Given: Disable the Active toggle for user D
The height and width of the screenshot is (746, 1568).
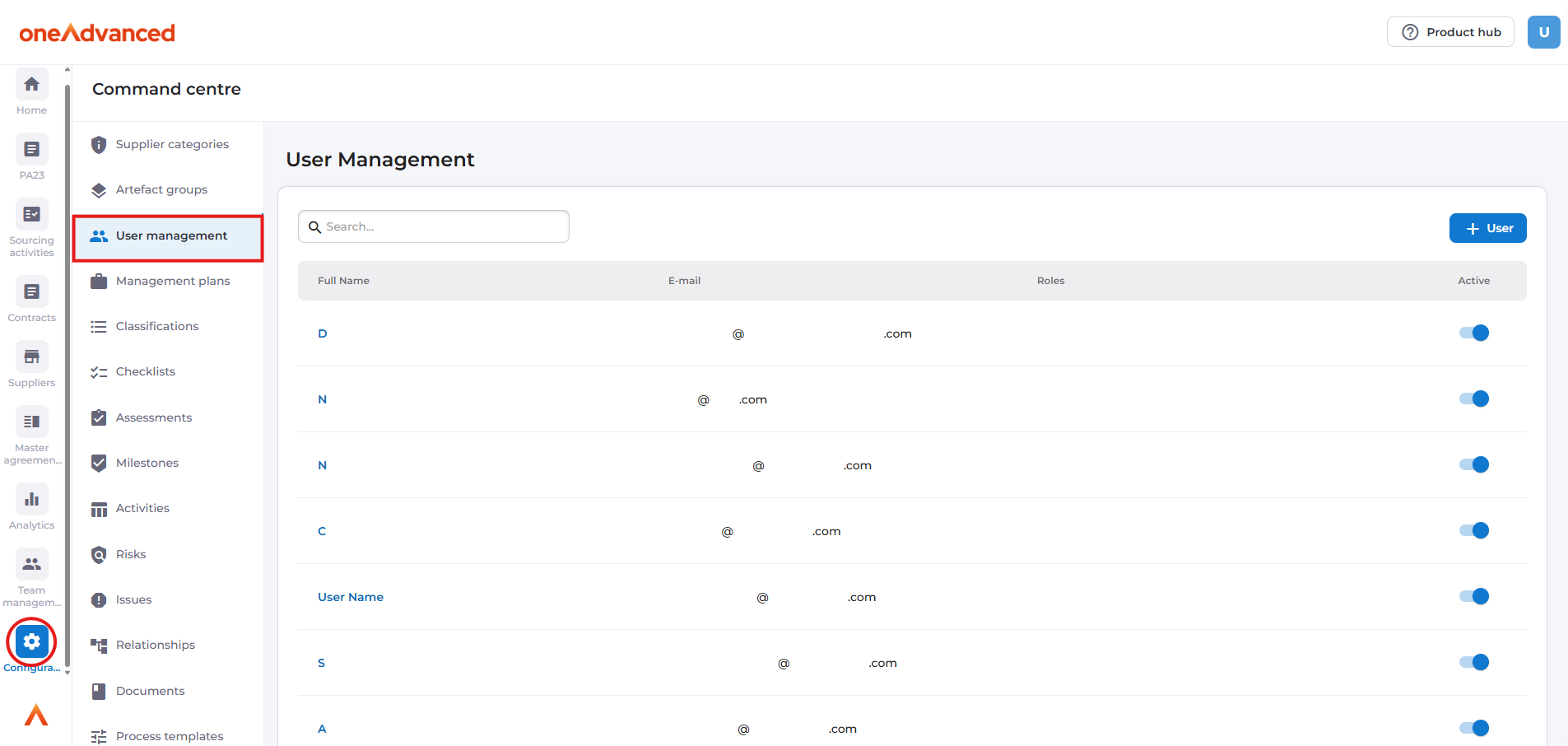Looking at the screenshot, I should point(1473,333).
